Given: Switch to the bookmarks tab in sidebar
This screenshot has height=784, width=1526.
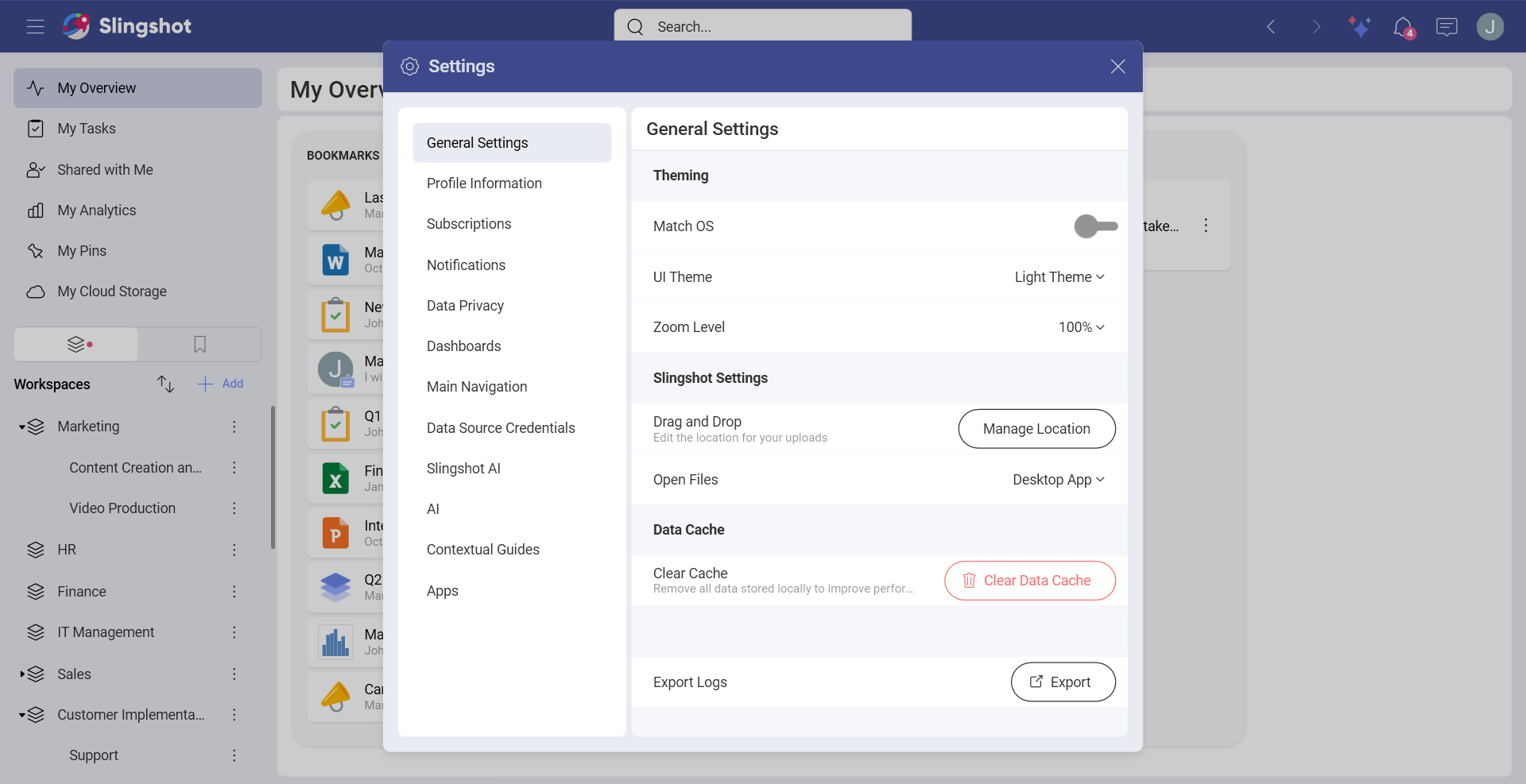Looking at the screenshot, I should click(x=199, y=345).
